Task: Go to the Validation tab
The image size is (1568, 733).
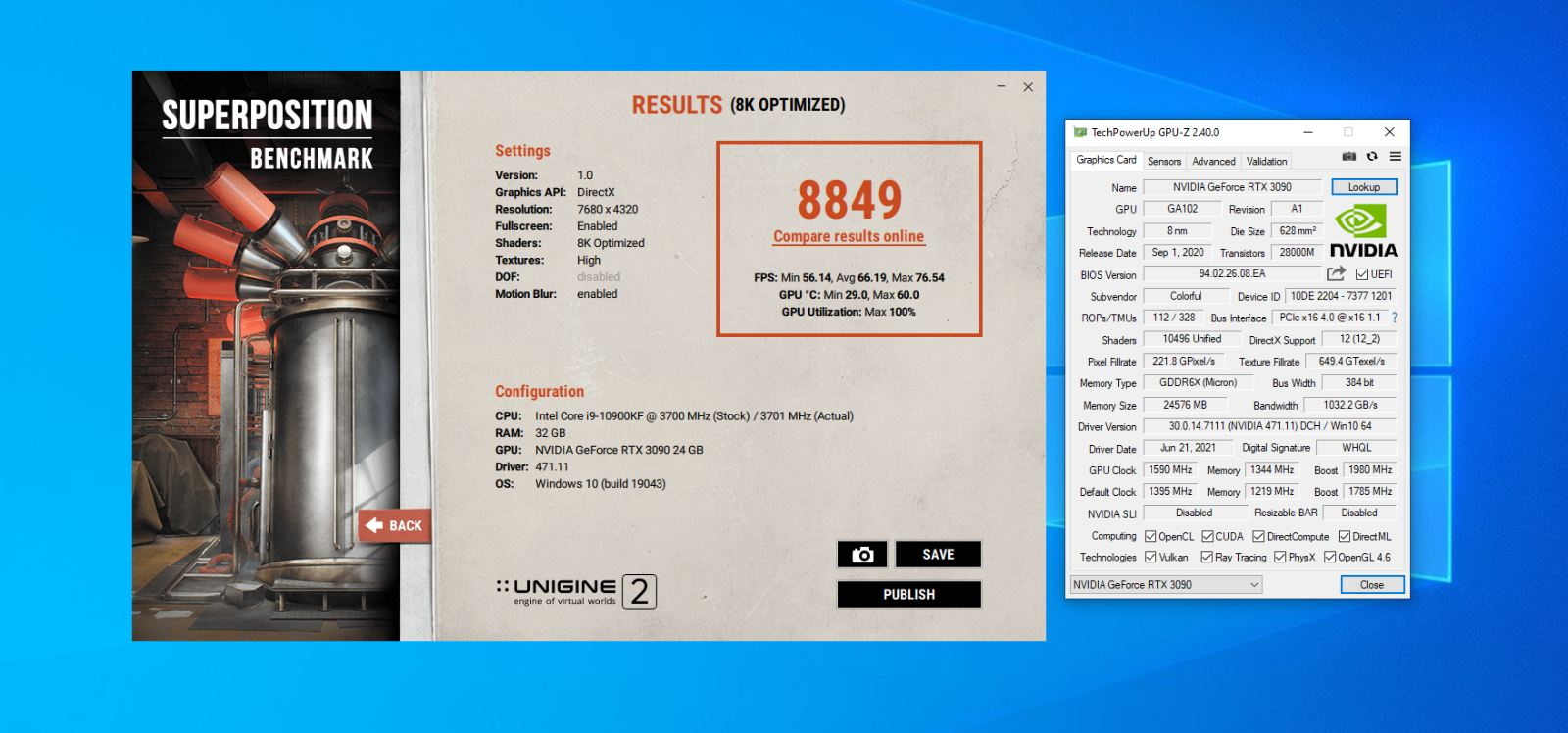Action: (x=1266, y=162)
